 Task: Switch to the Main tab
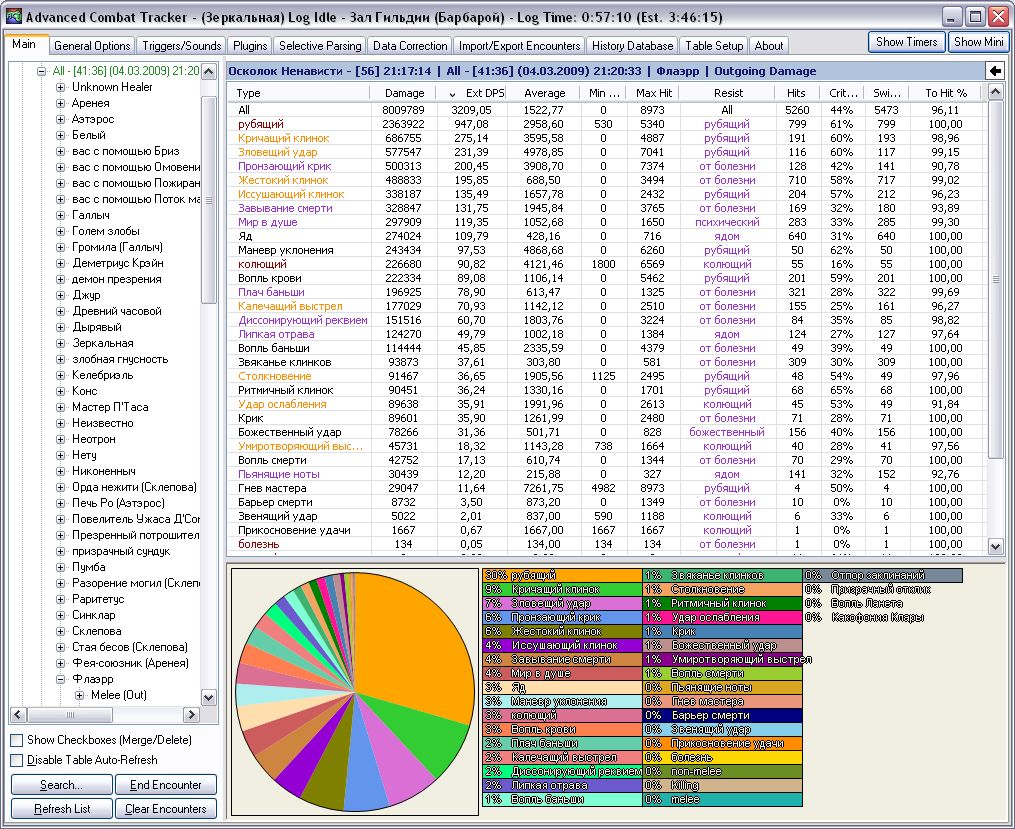[x=24, y=45]
